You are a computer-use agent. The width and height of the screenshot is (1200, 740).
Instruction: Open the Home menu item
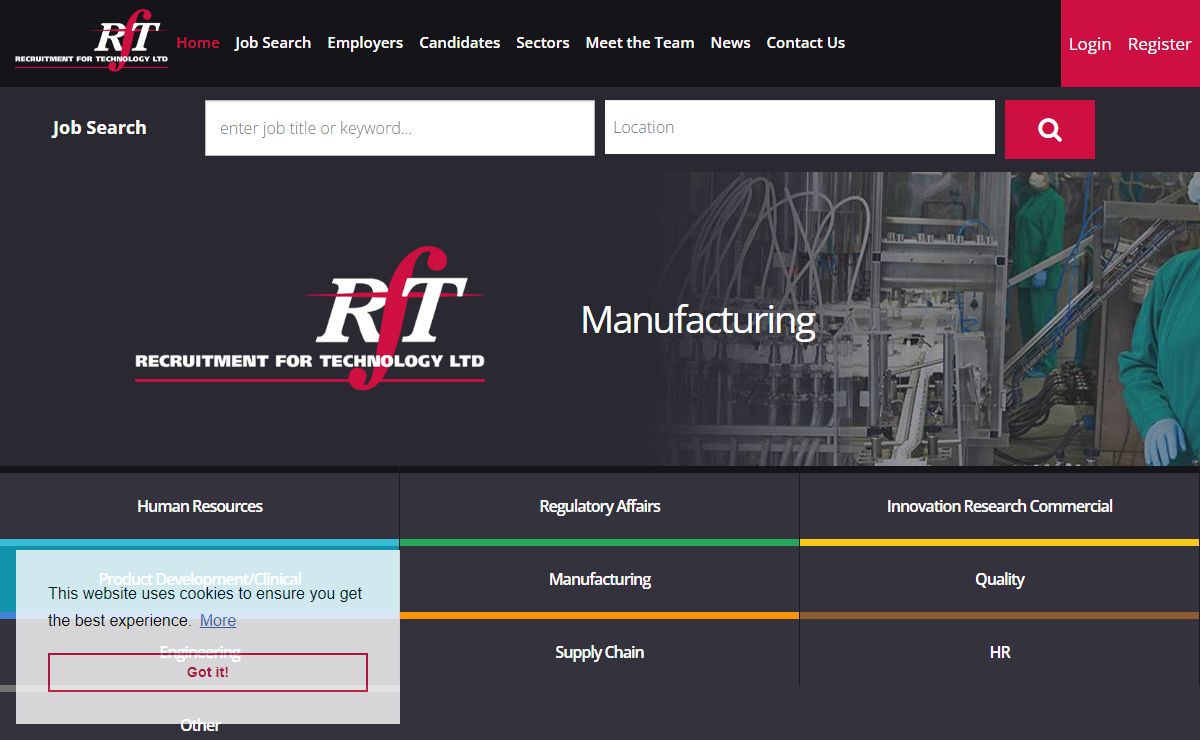pos(198,43)
